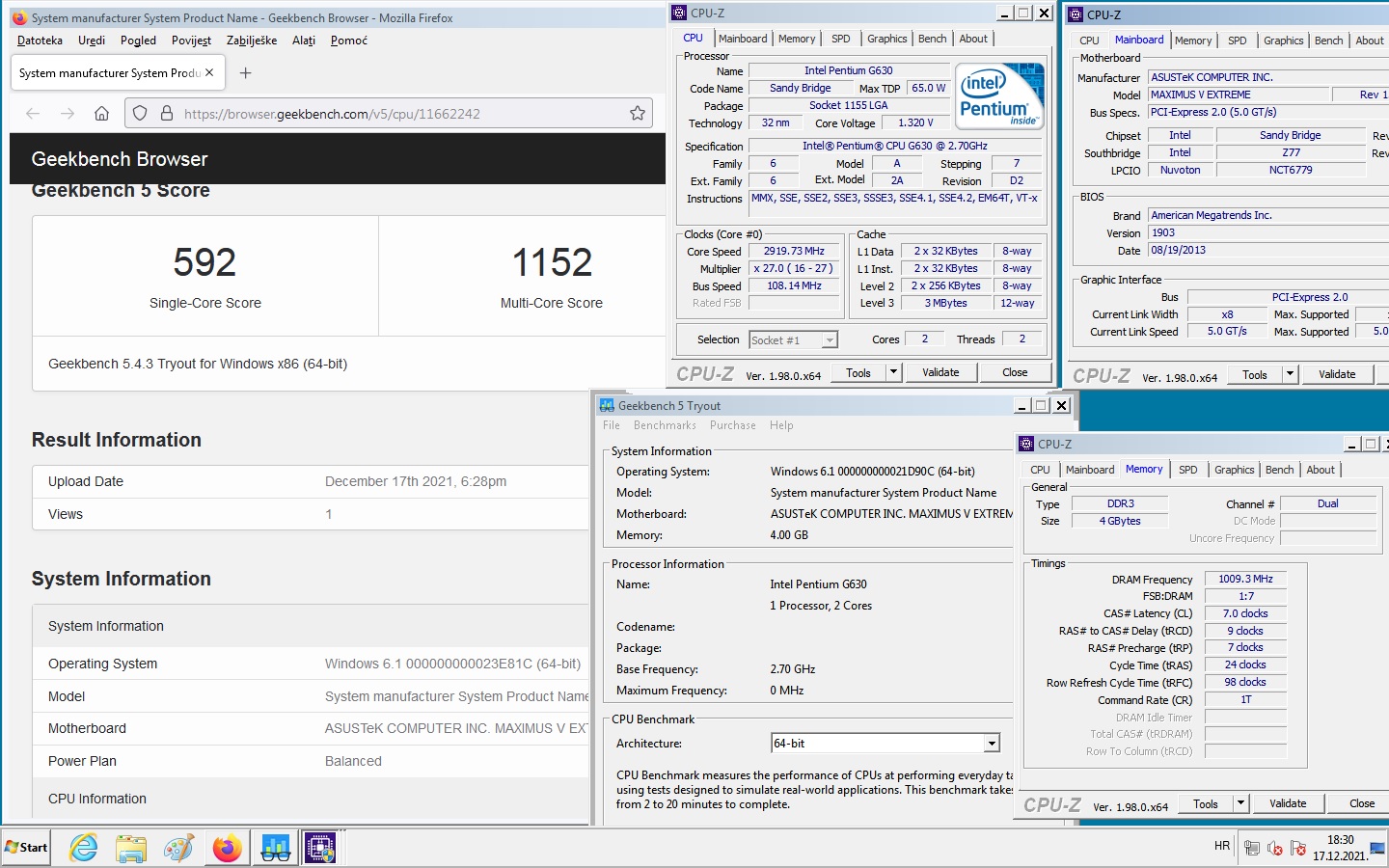Open Zabilješke menu in Firefox
1389x868 pixels.
(252, 41)
